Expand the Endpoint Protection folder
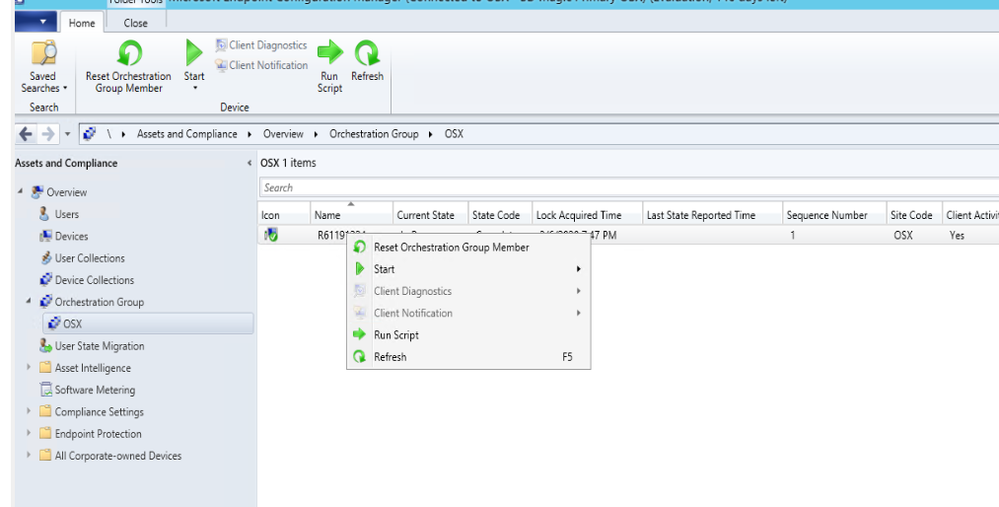This screenshot has width=999, height=507. click(29, 432)
